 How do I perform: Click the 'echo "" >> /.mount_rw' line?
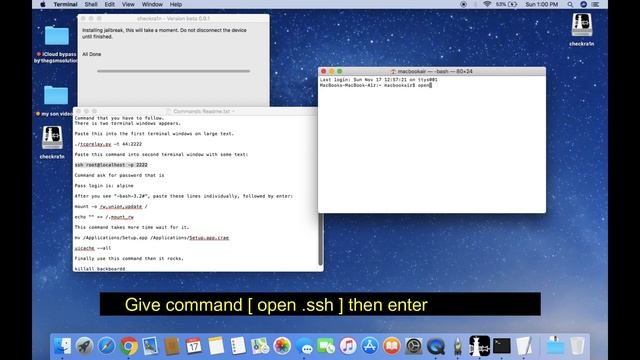(104, 217)
